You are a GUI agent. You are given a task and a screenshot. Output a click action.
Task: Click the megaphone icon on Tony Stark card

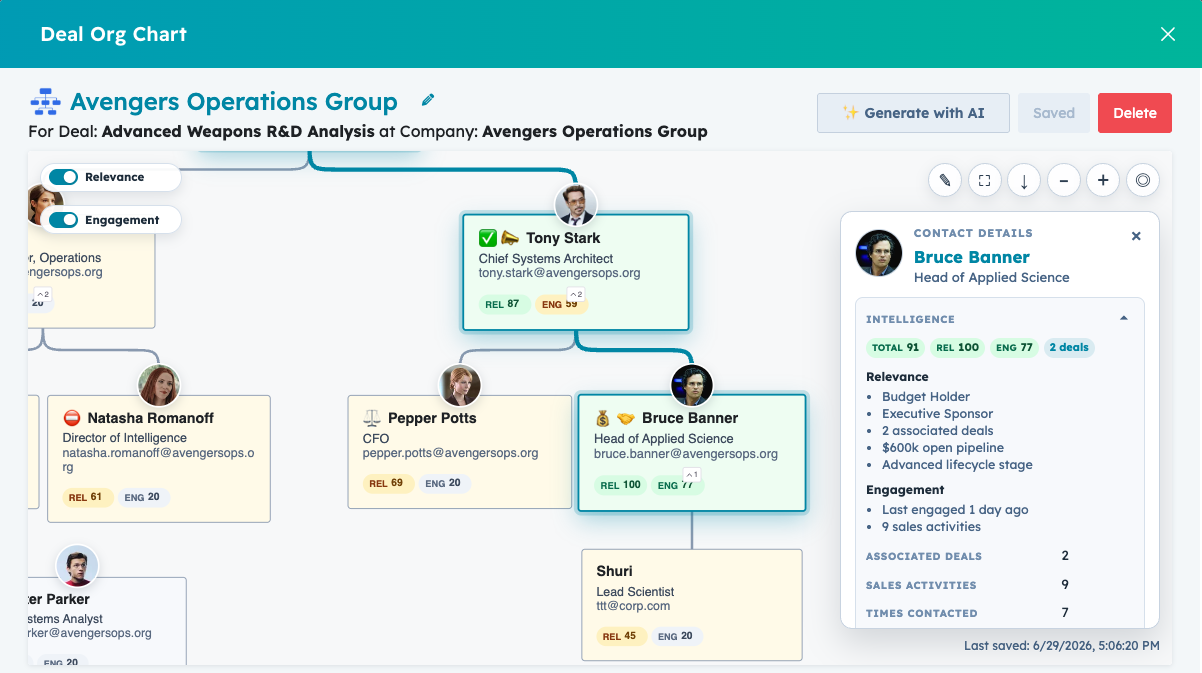click(x=510, y=238)
